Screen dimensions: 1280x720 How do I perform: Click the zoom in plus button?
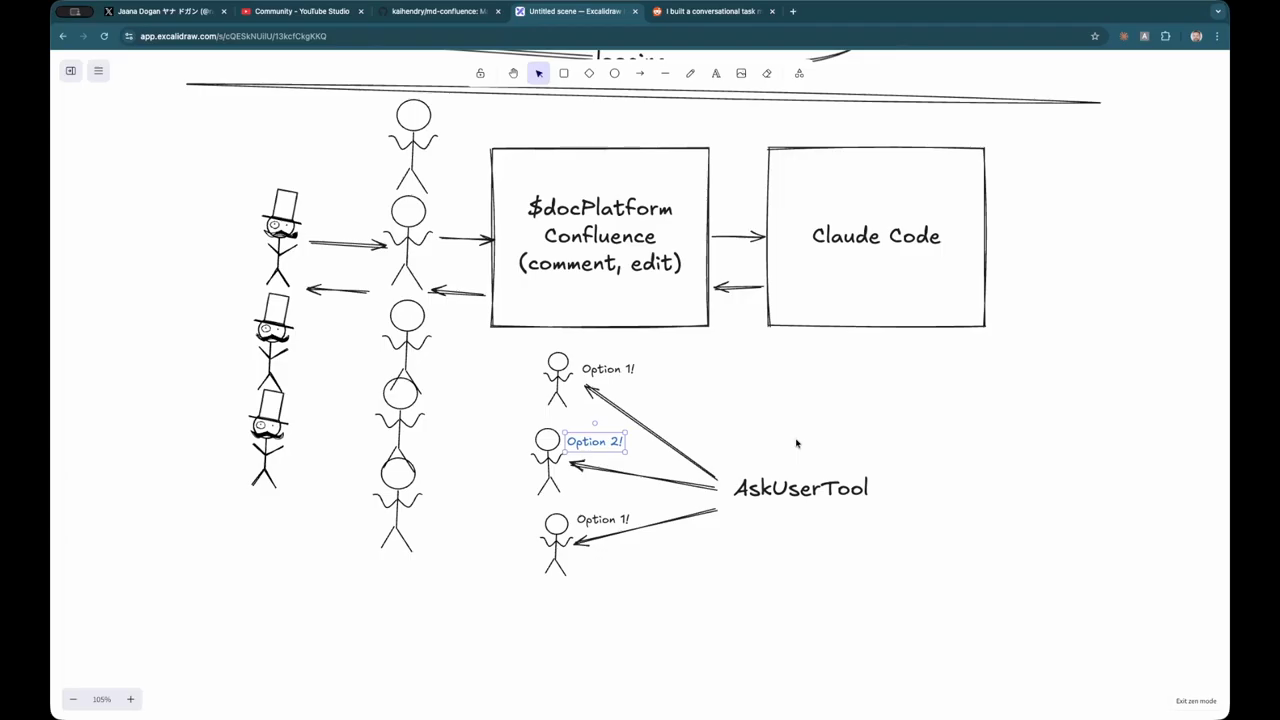[130, 699]
